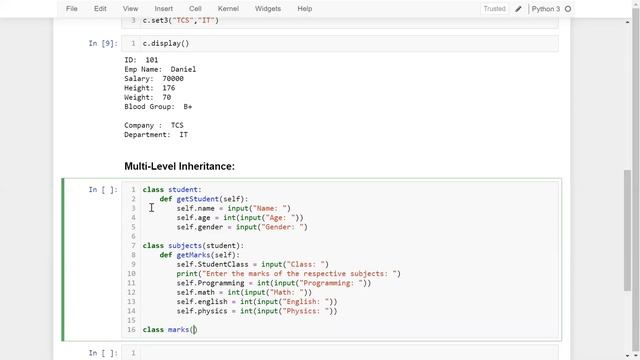Viewport: 640px width, 360px height.
Task: Click the print Enter the marks line
Action: pyautogui.click(x=289, y=274)
